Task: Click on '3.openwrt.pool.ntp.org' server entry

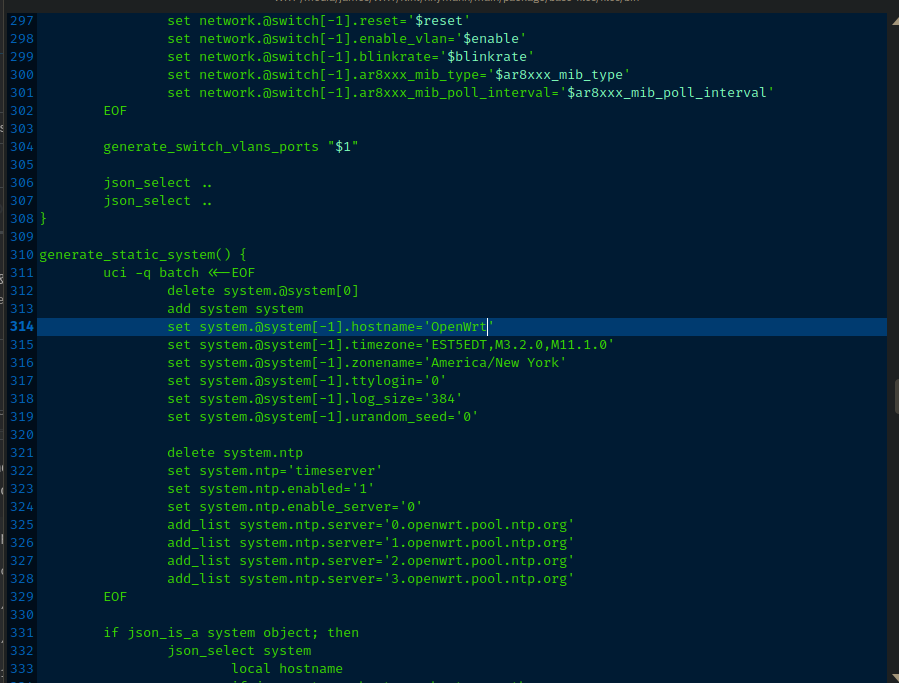Action: pyautogui.click(x=479, y=579)
